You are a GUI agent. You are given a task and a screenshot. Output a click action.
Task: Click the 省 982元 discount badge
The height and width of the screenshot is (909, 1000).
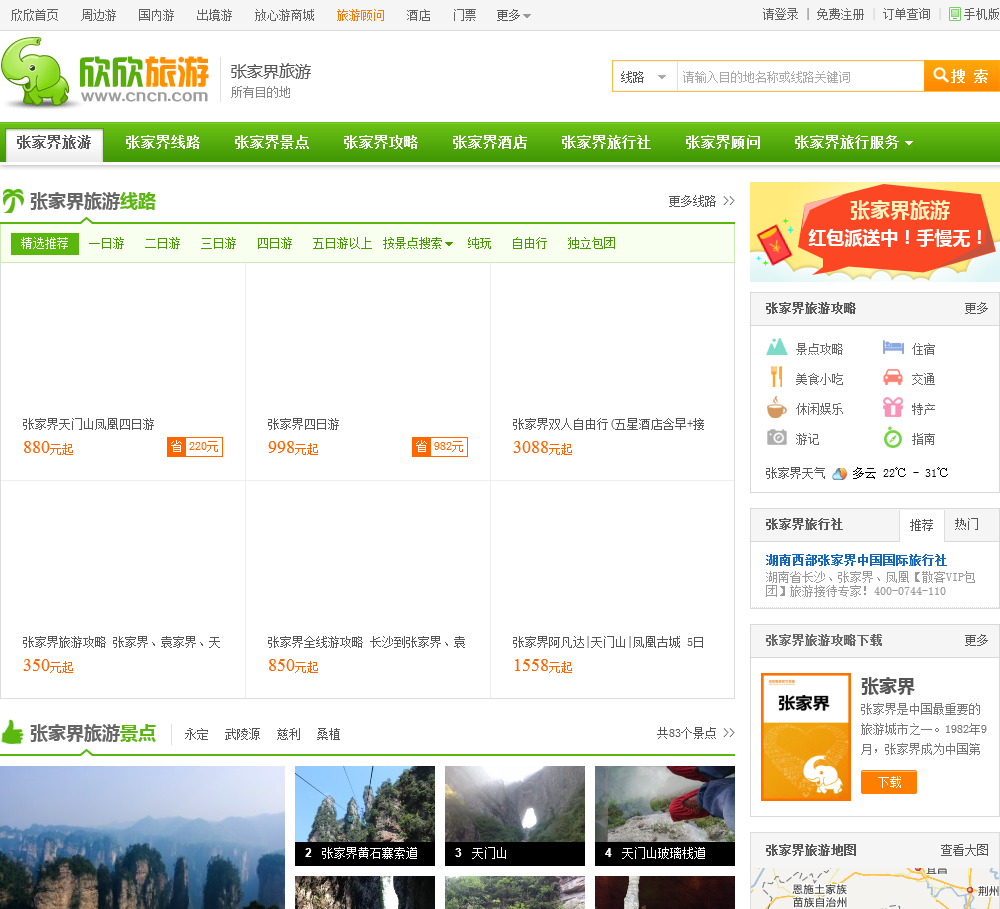tap(439, 447)
